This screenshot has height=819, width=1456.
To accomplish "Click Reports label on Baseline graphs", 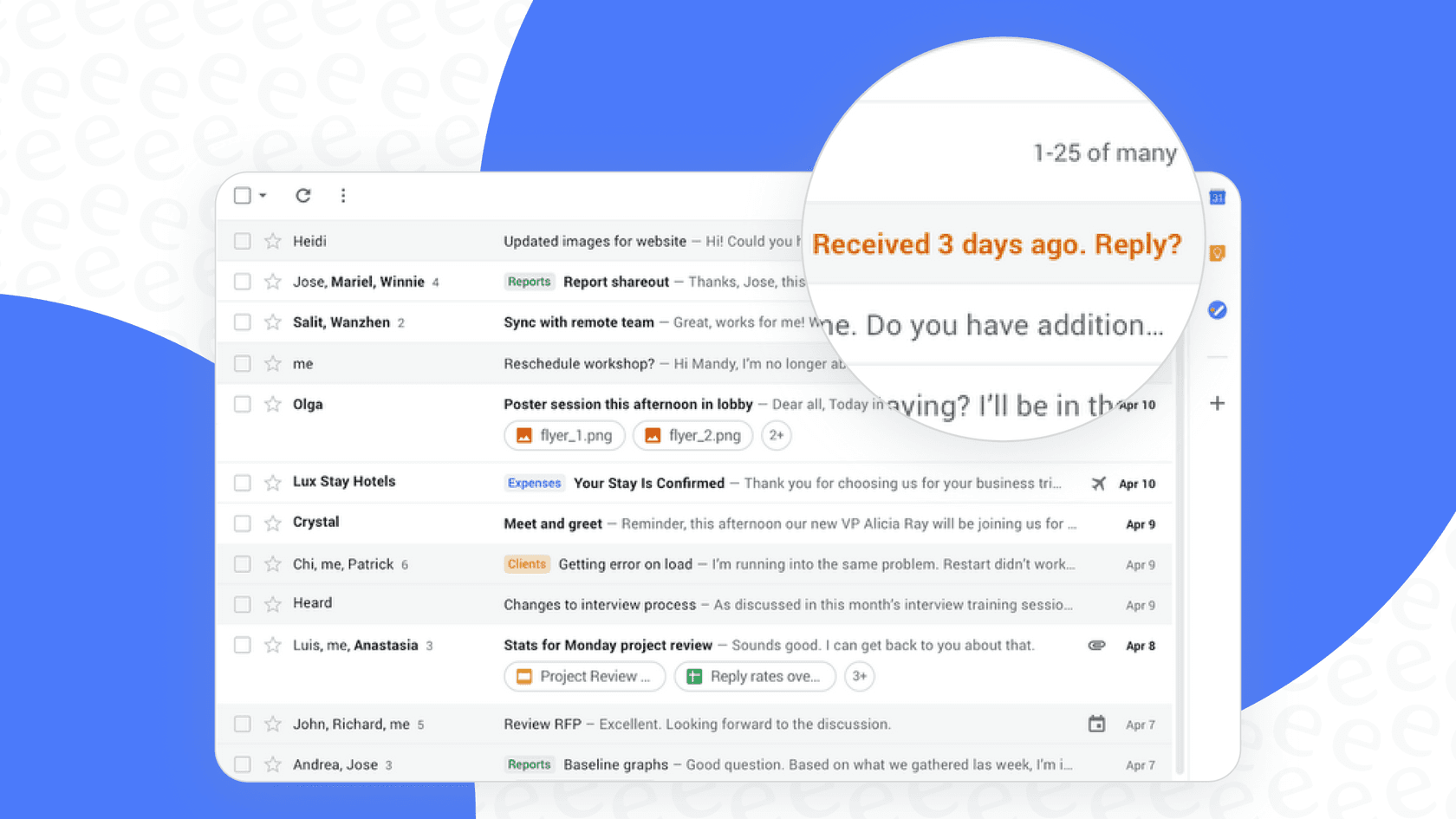I will [x=529, y=764].
